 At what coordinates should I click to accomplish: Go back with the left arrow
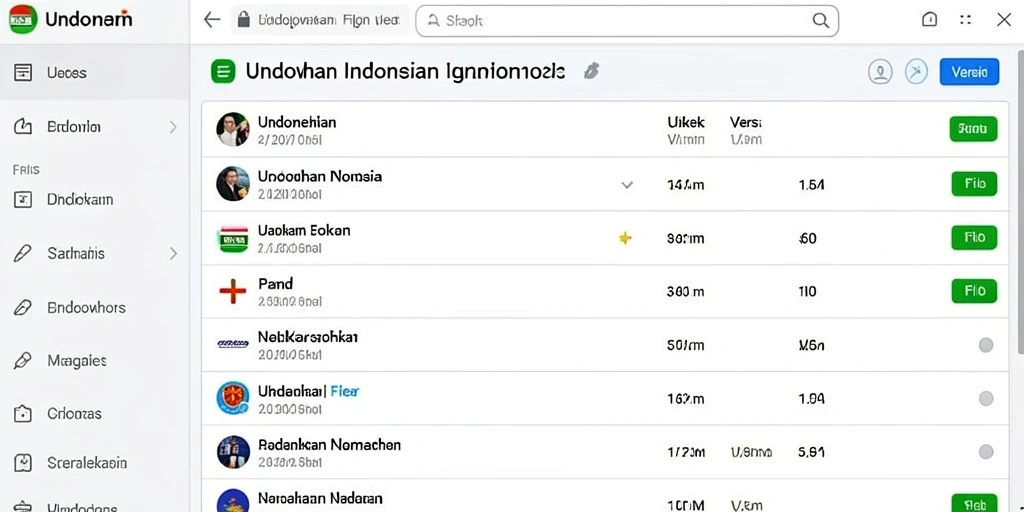coord(212,20)
